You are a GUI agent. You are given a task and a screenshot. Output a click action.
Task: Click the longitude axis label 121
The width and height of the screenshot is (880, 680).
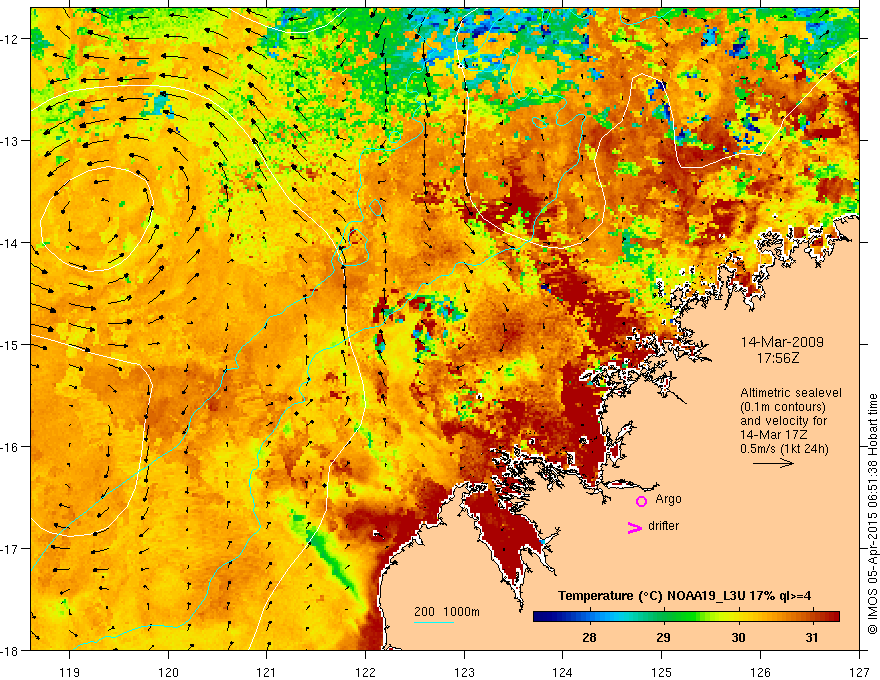pyautogui.click(x=267, y=672)
